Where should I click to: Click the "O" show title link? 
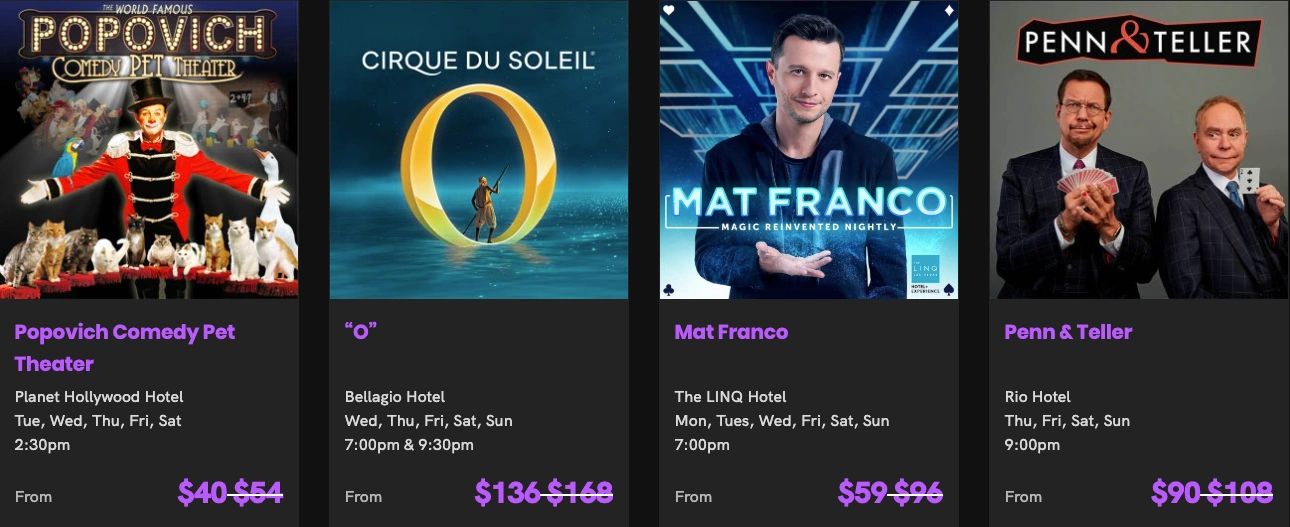tap(360, 332)
